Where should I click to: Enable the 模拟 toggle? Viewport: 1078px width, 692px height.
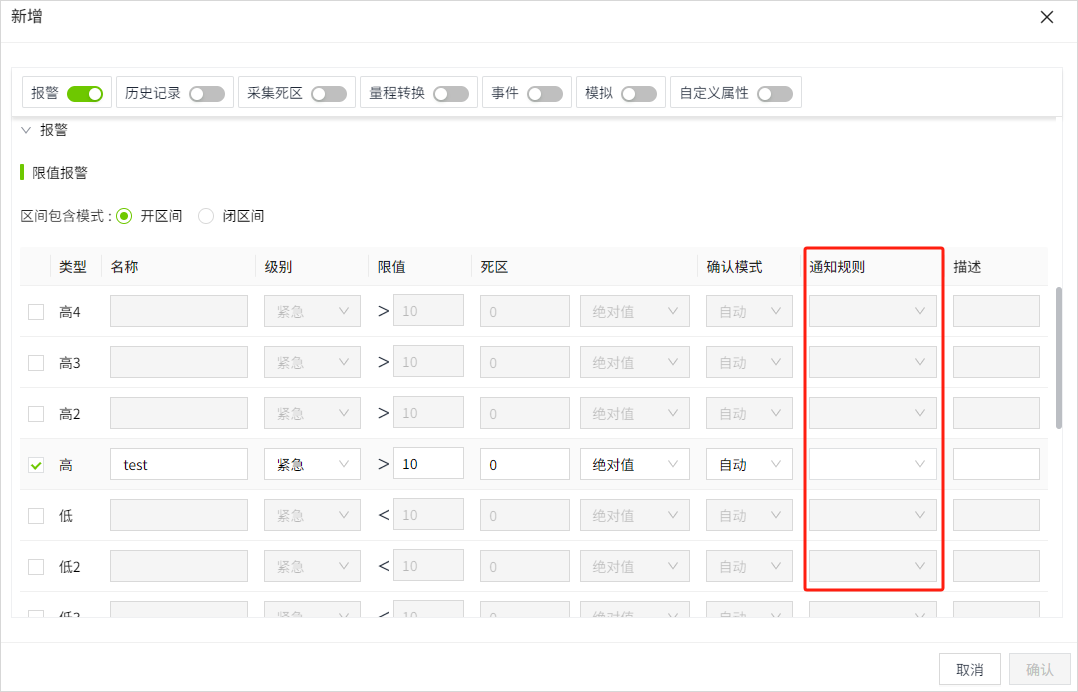[639, 94]
